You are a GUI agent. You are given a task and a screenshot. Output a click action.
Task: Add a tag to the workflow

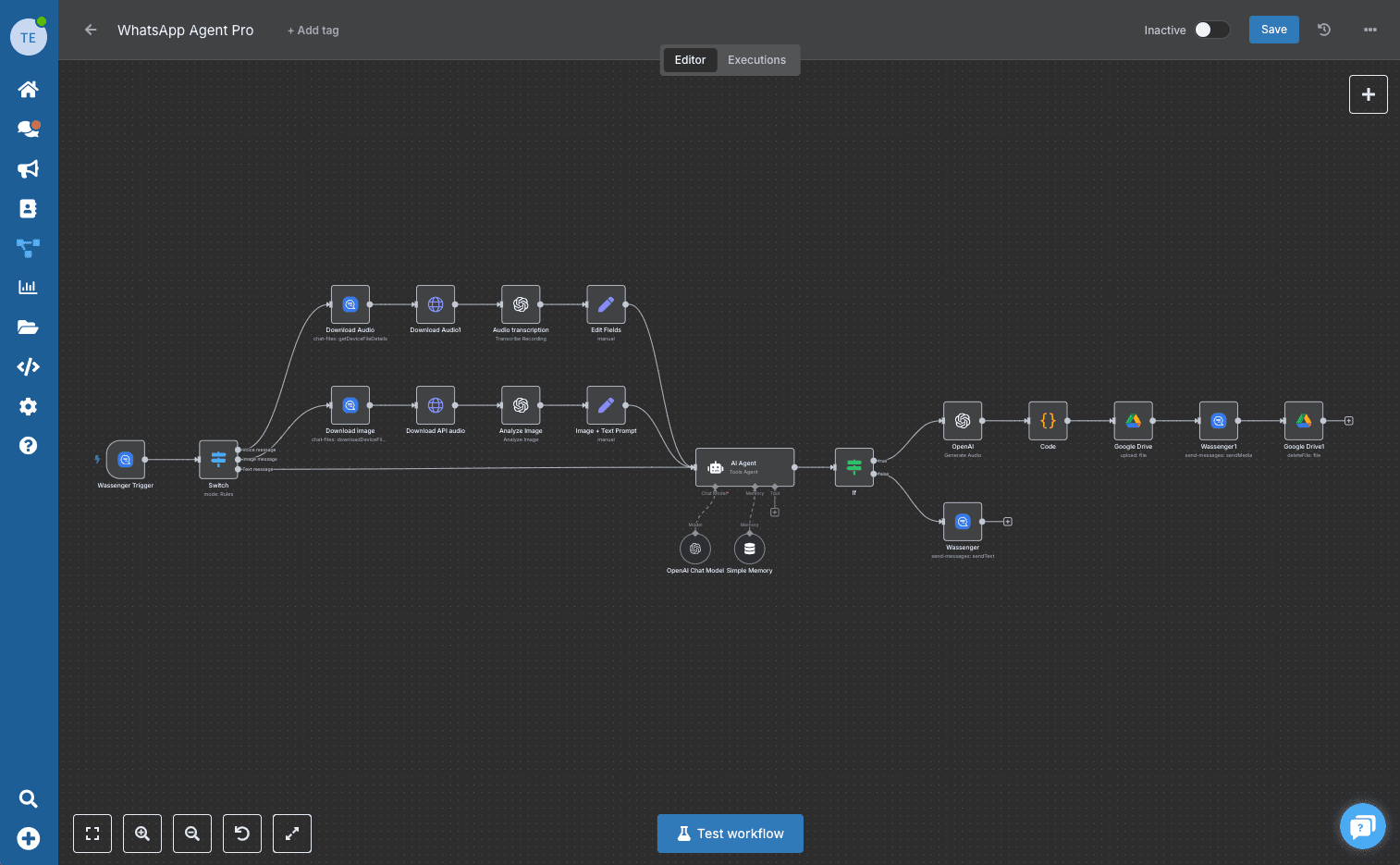click(x=313, y=30)
